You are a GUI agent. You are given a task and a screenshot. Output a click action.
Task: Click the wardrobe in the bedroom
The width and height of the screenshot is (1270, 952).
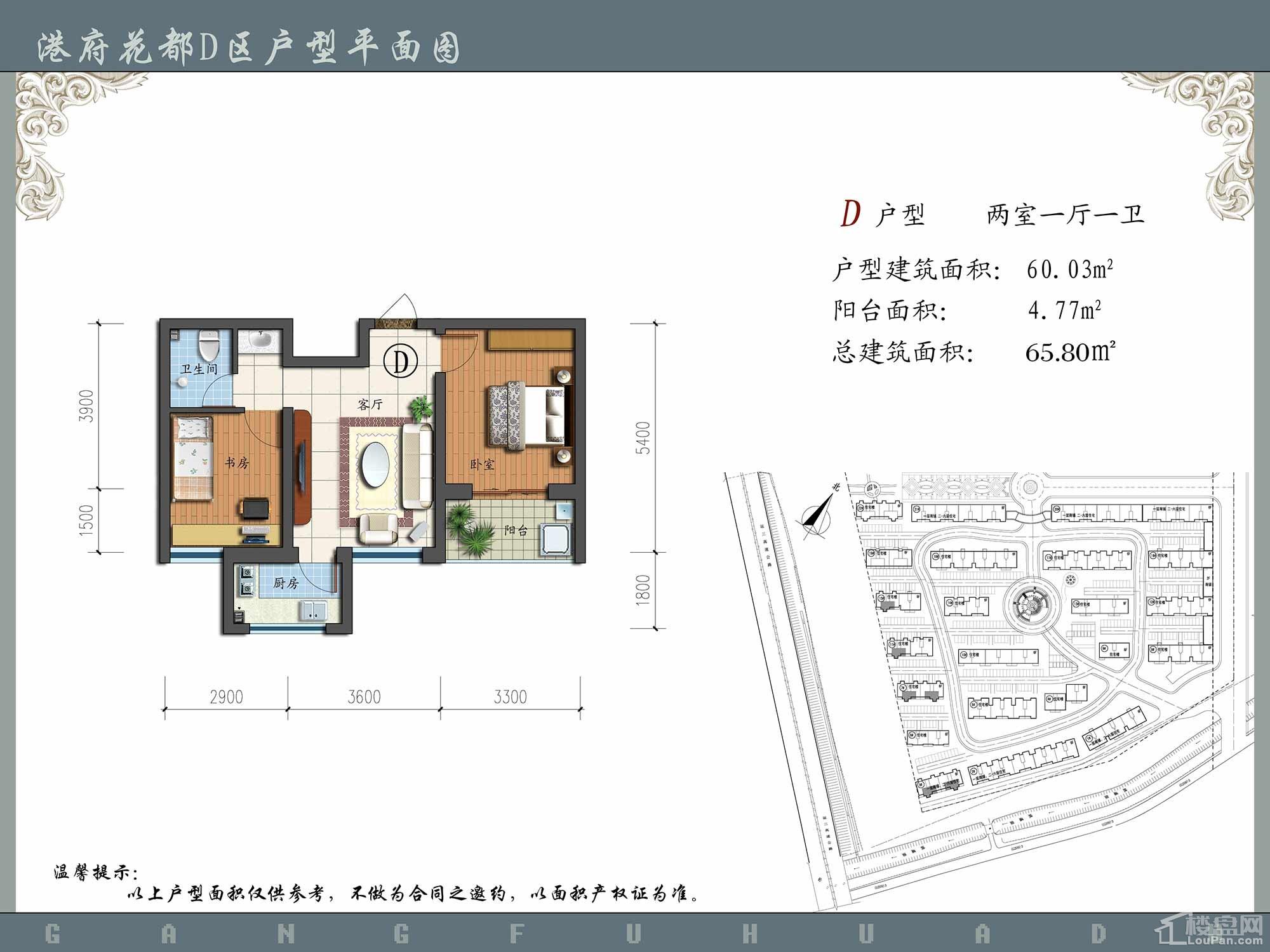[x=530, y=339]
